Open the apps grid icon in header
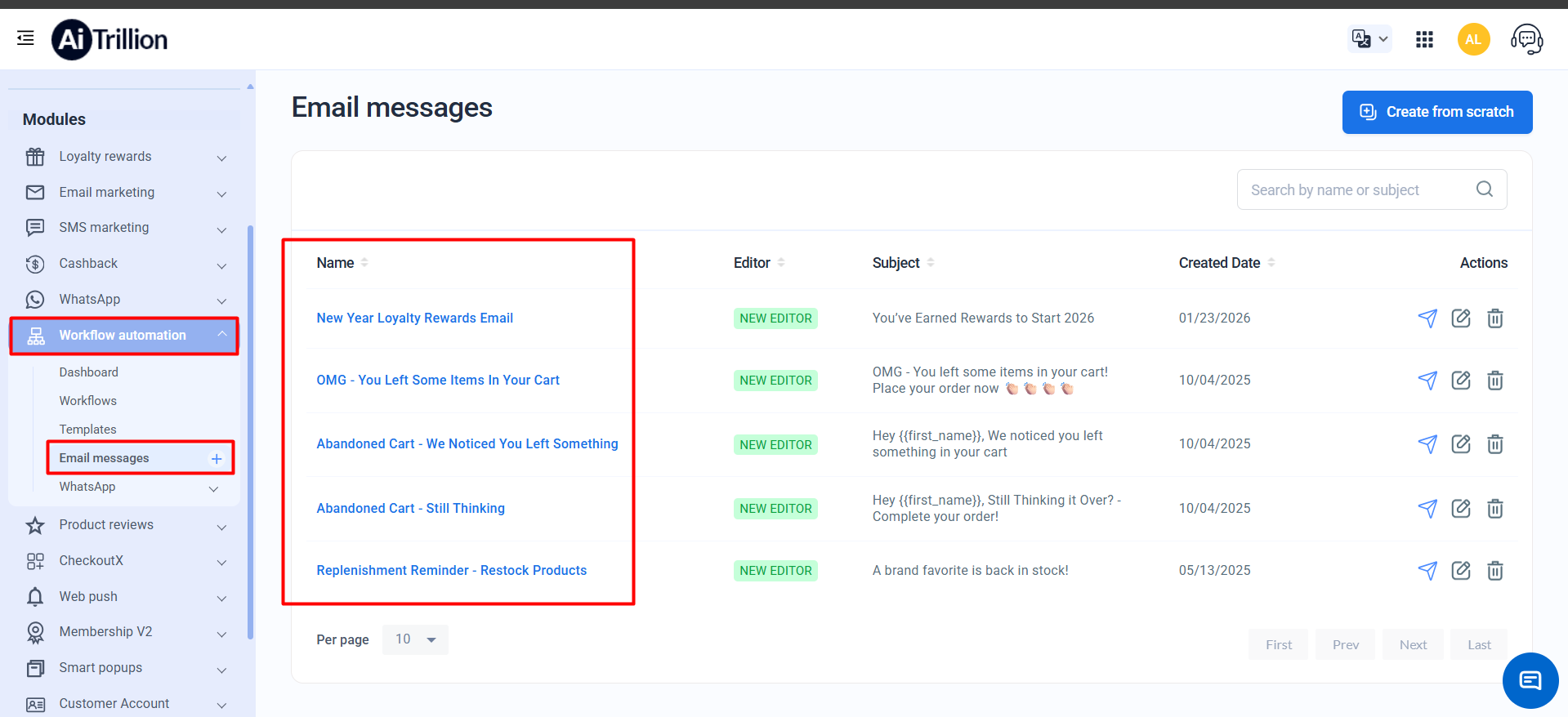1568x717 pixels. (1424, 39)
